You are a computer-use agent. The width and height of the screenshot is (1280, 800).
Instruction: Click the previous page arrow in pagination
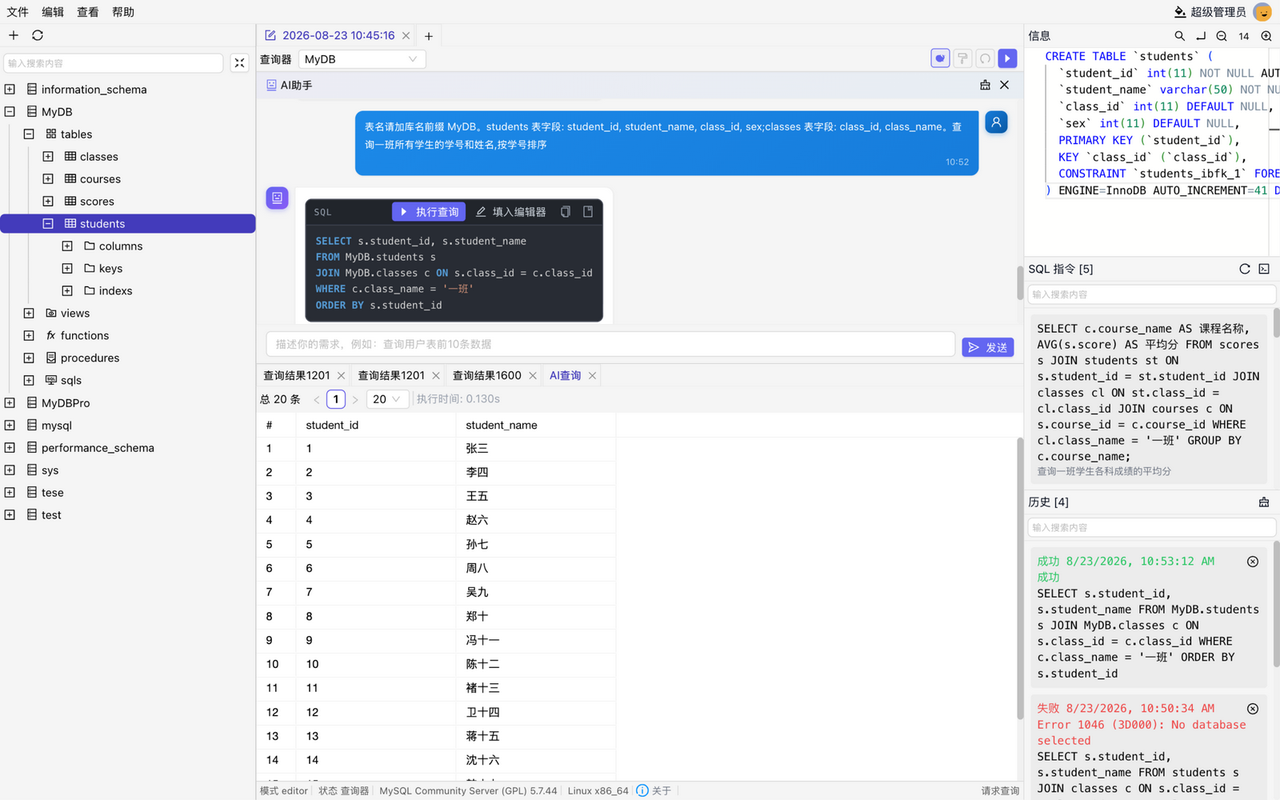(x=317, y=399)
